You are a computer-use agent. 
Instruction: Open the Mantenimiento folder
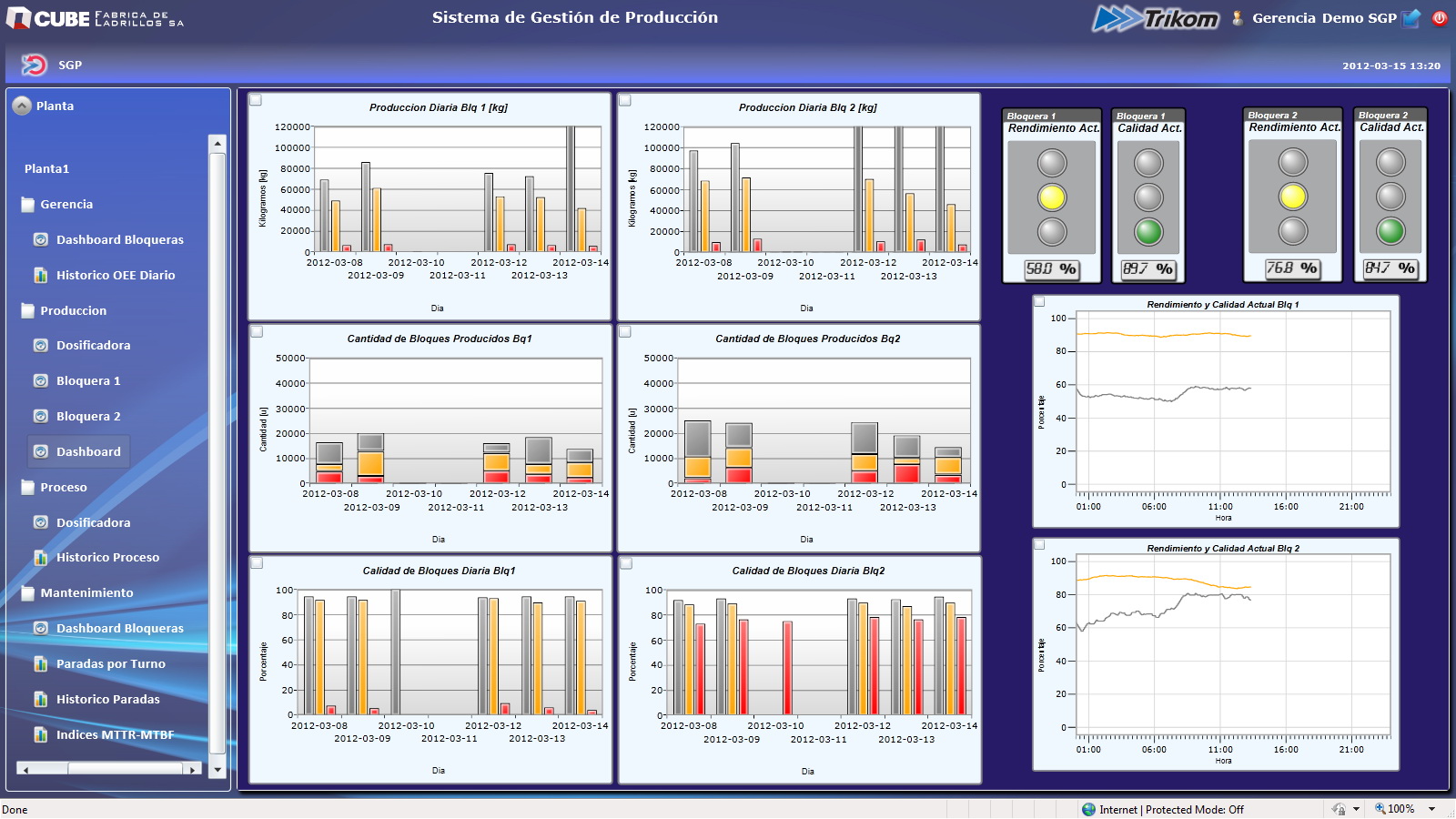point(28,593)
